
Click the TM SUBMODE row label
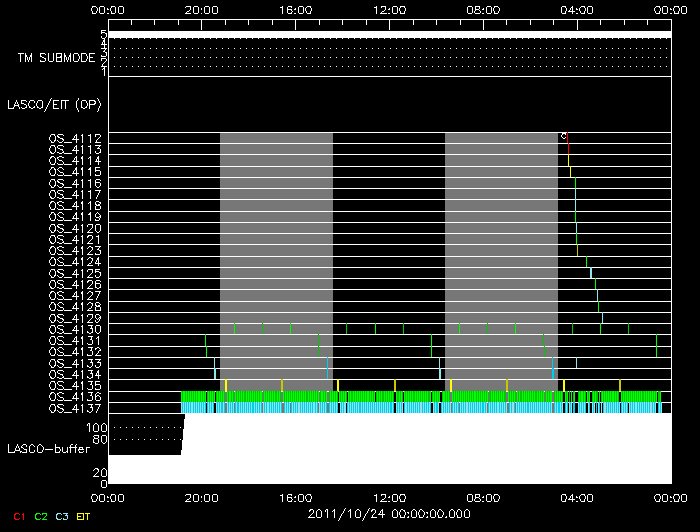56,58
